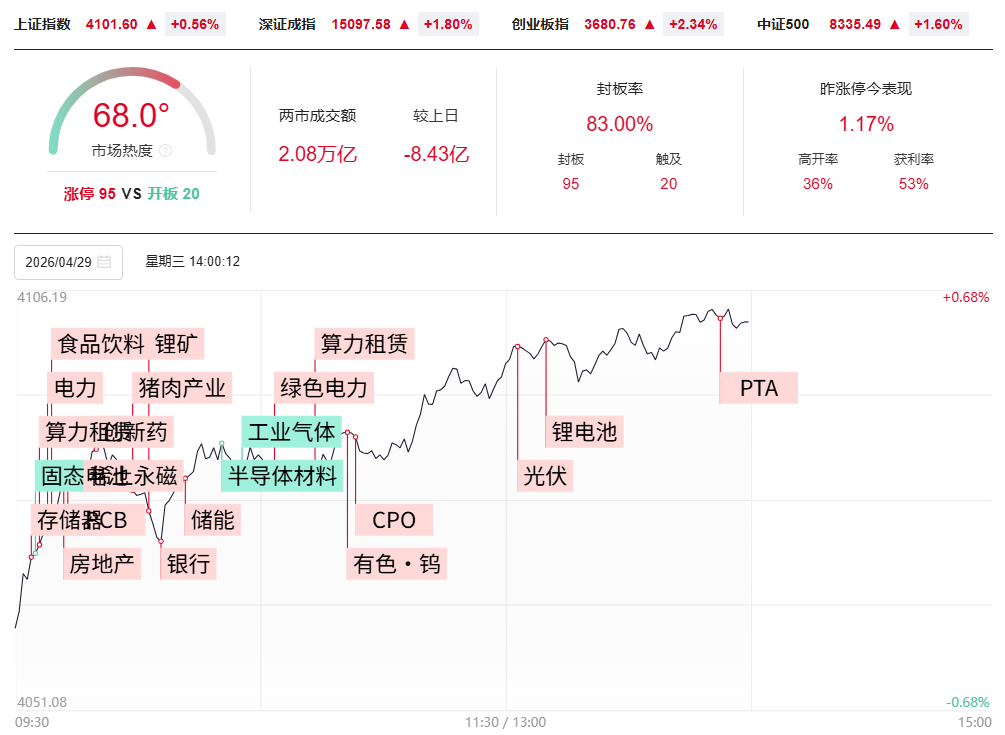
Task: Click the 开板 20 link
Action: (174, 194)
